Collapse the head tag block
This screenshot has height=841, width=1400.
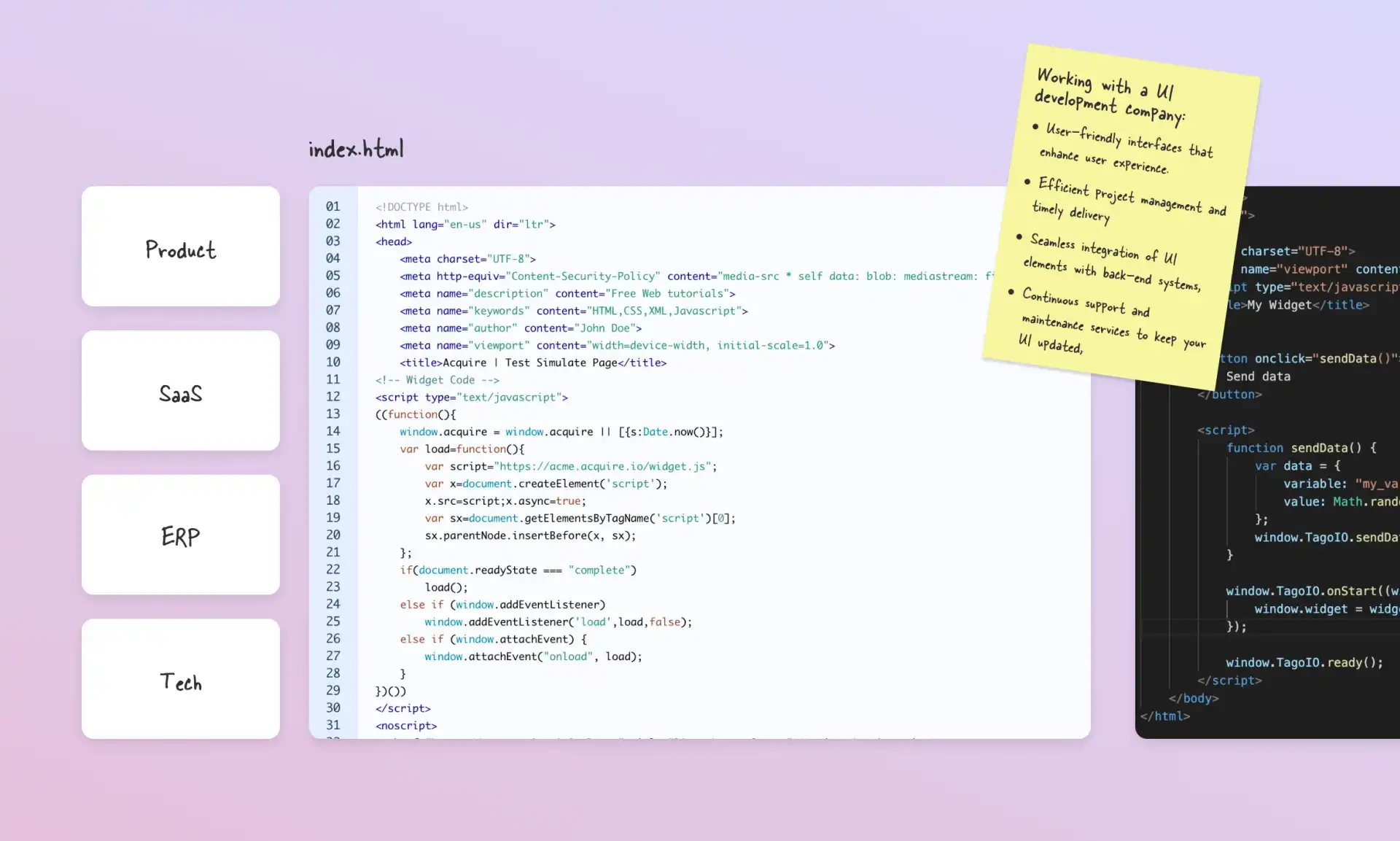[367, 241]
